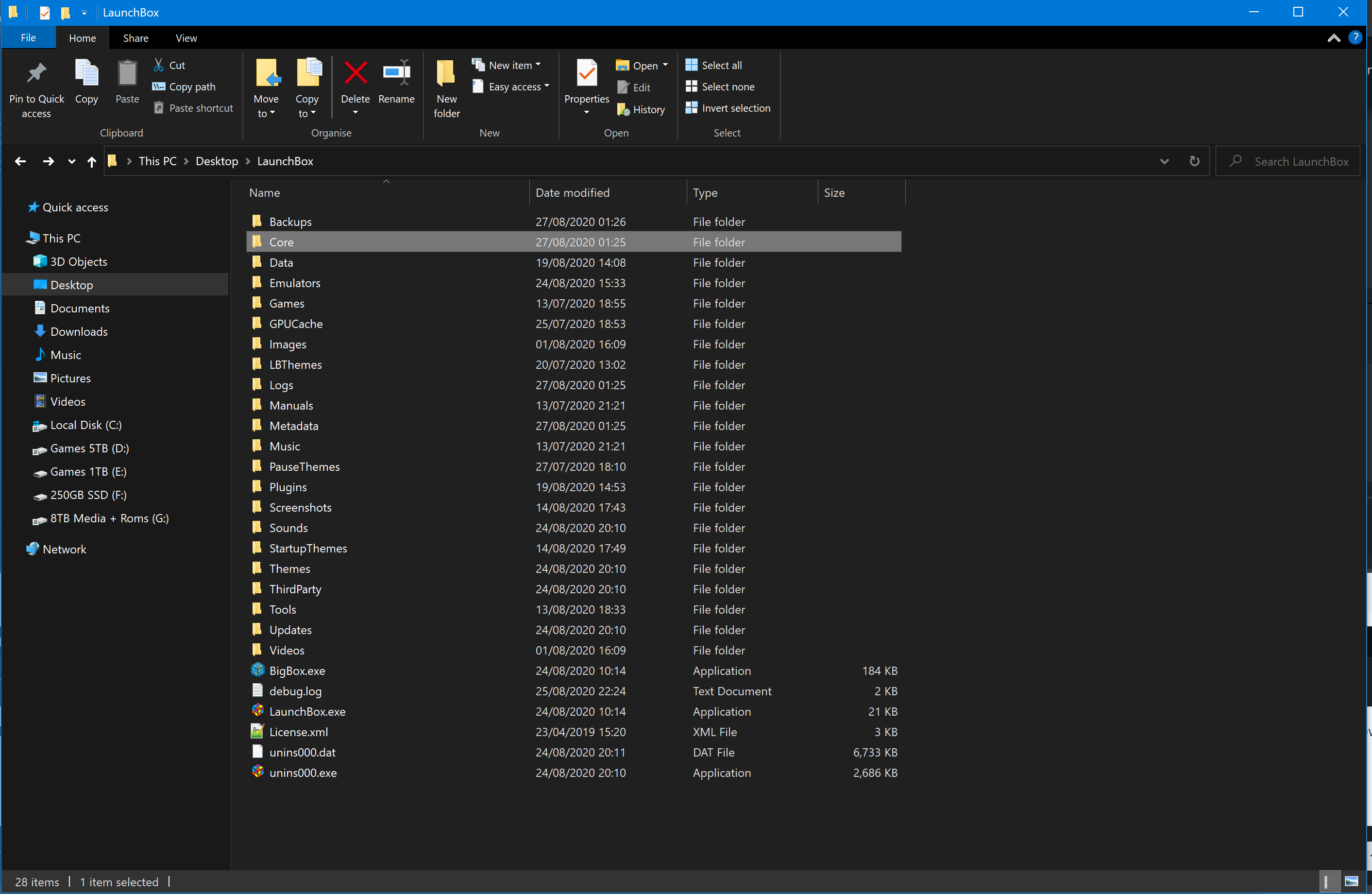This screenshot has height=894, width=1372.
Task: Go forward with the right arrow
Action: (49, 161)
